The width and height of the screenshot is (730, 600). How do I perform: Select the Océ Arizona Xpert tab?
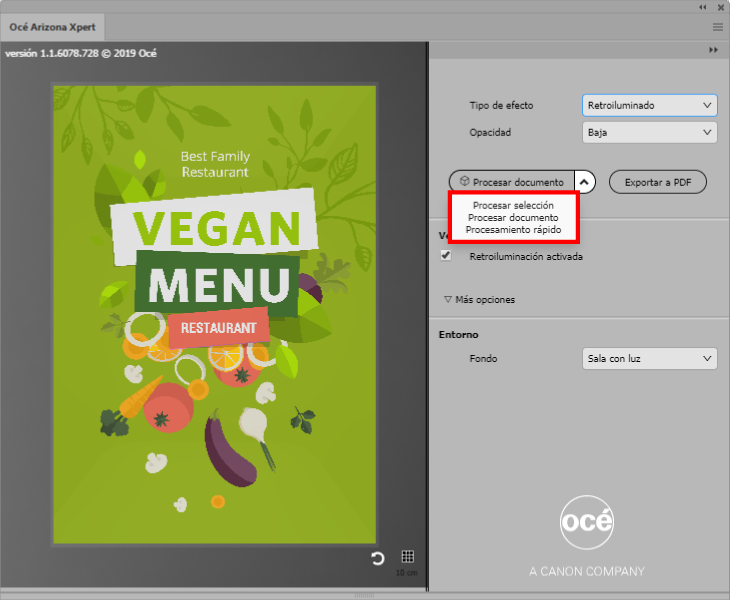click(x=52, y=27)
